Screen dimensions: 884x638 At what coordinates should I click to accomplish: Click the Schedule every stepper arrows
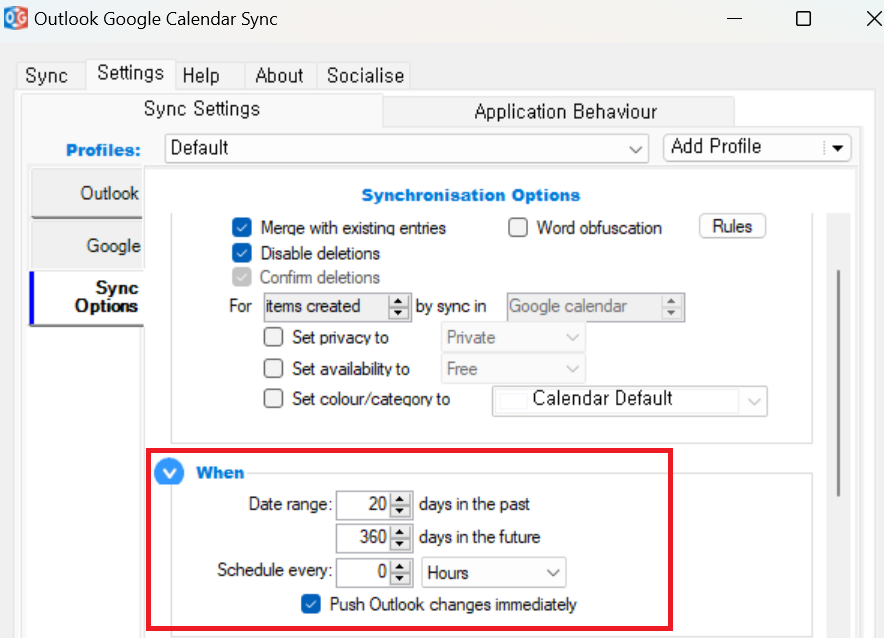click(400, 571)
